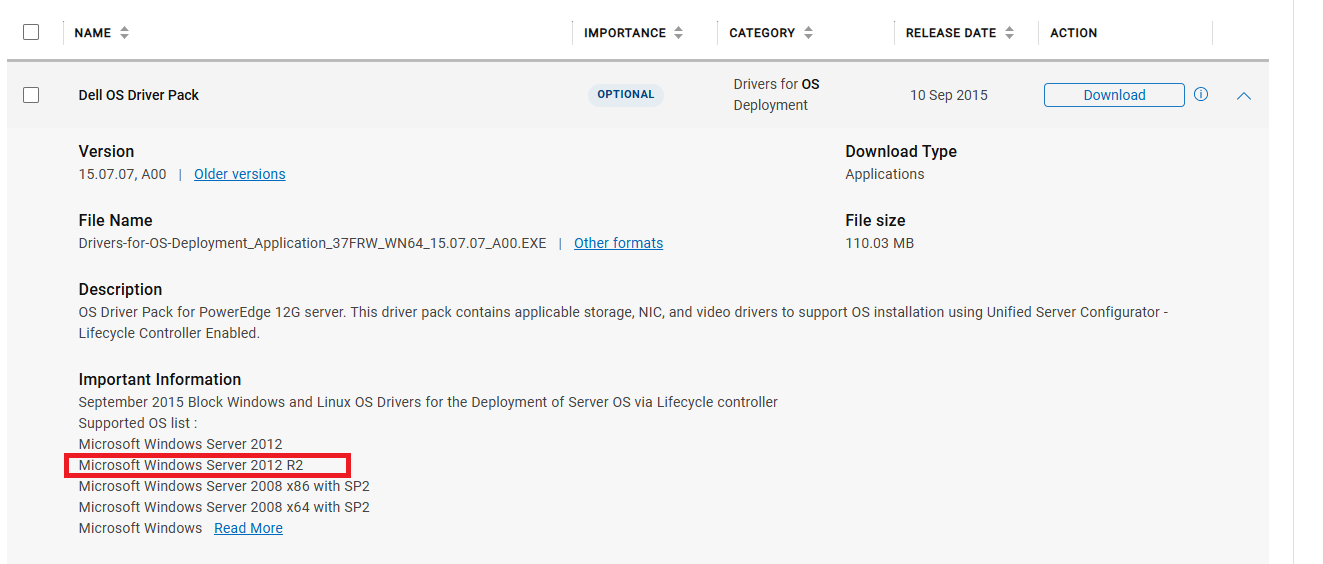The height and width of the screenshot is (564, 1323).
Task: Sort by Release Date column arrows
Action: 1009,33
